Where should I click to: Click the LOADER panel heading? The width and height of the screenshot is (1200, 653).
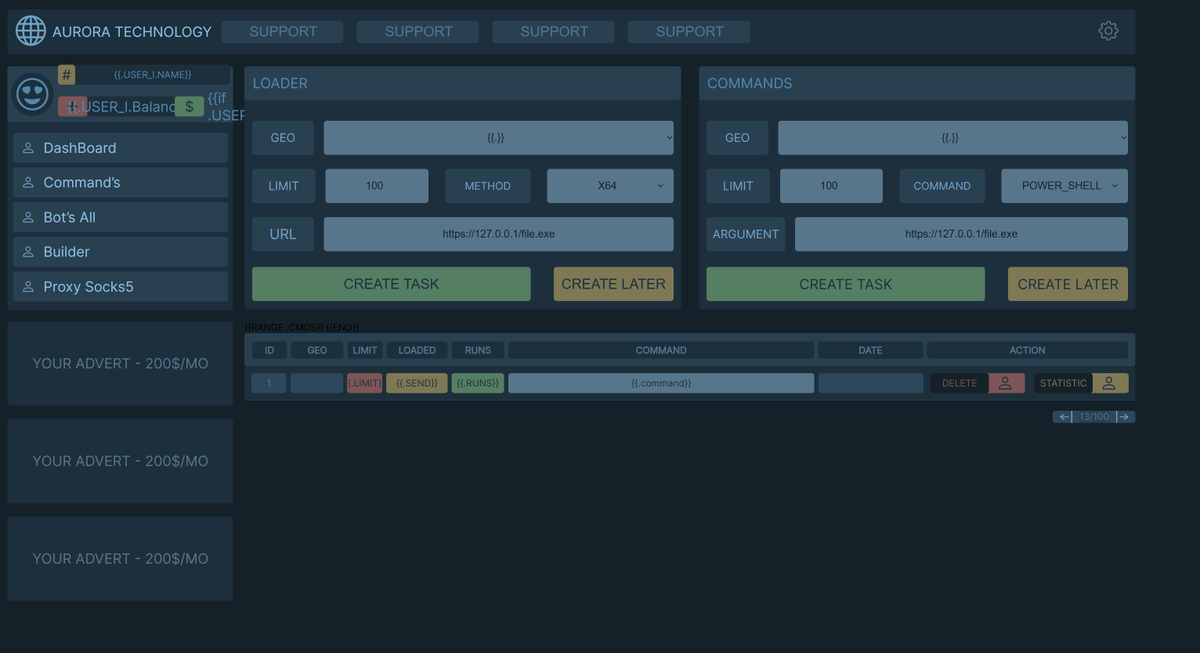pyautogui.click(x=280, y=83)
